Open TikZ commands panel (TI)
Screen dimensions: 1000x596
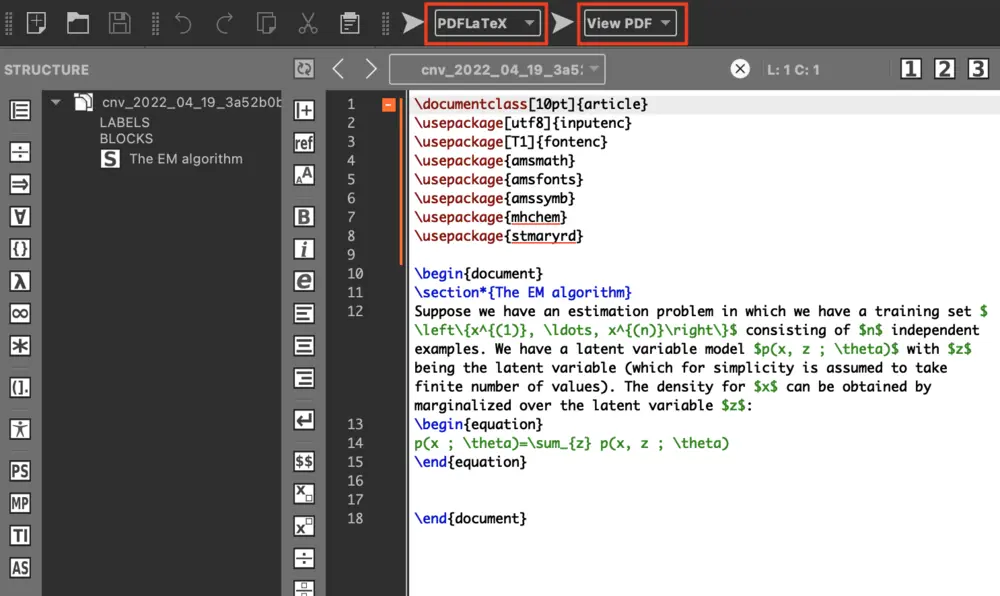[x=20, y=535]
